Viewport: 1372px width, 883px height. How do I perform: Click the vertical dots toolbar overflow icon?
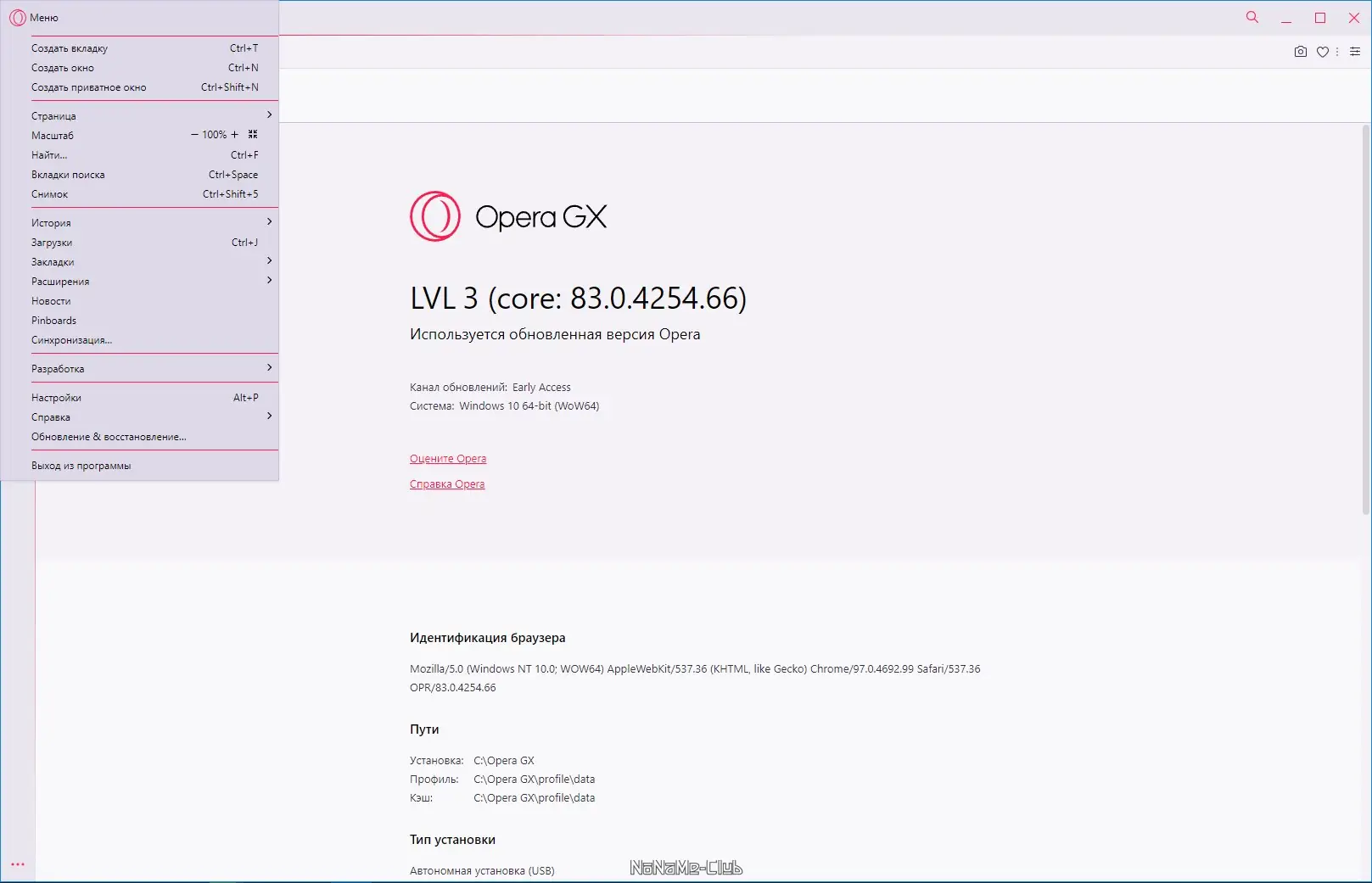tap(1337, 52)
